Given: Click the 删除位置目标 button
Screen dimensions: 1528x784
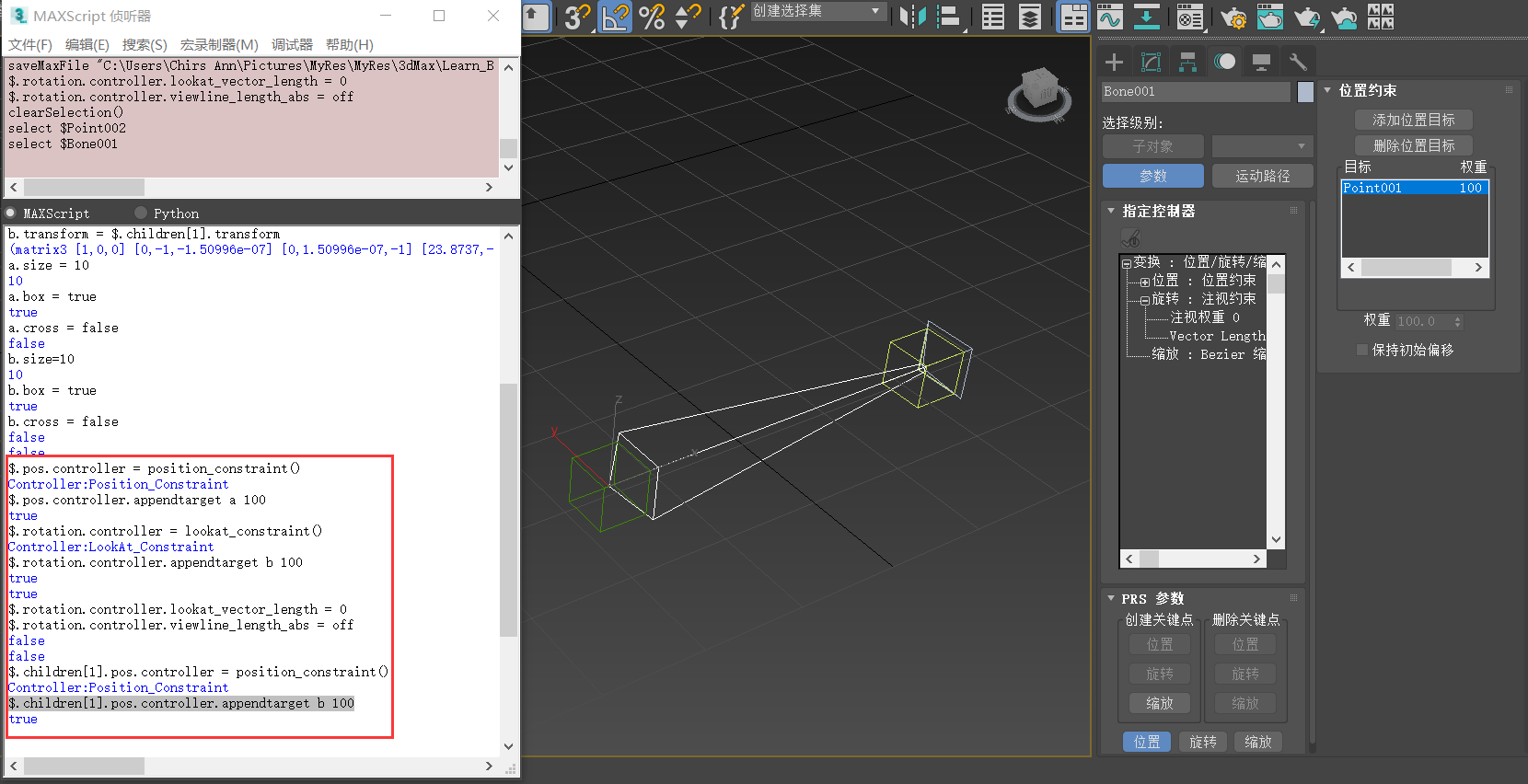Looking at the screenshot, I should (x=1414, y=145).
